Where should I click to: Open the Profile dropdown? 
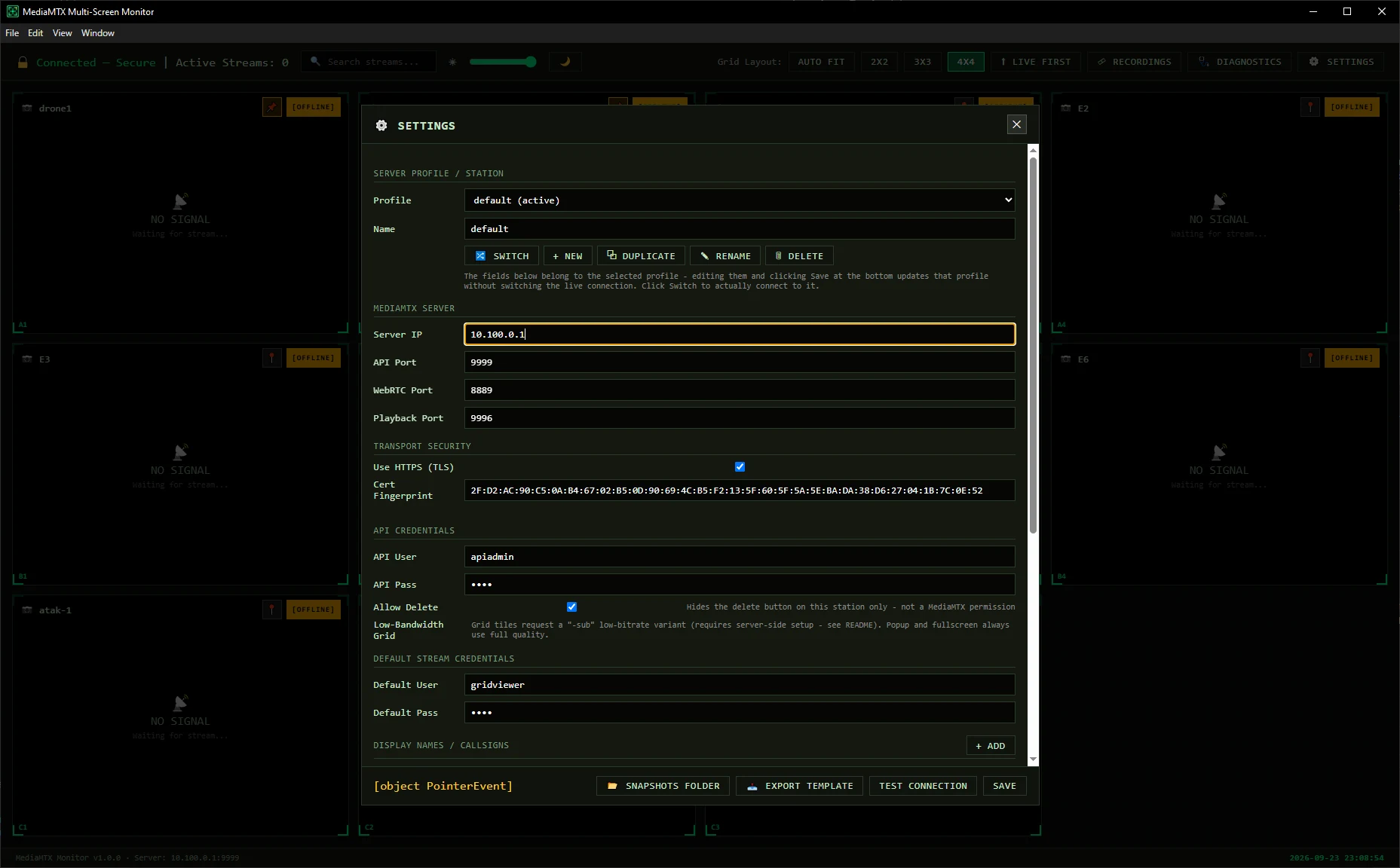[x=740, y=200]
